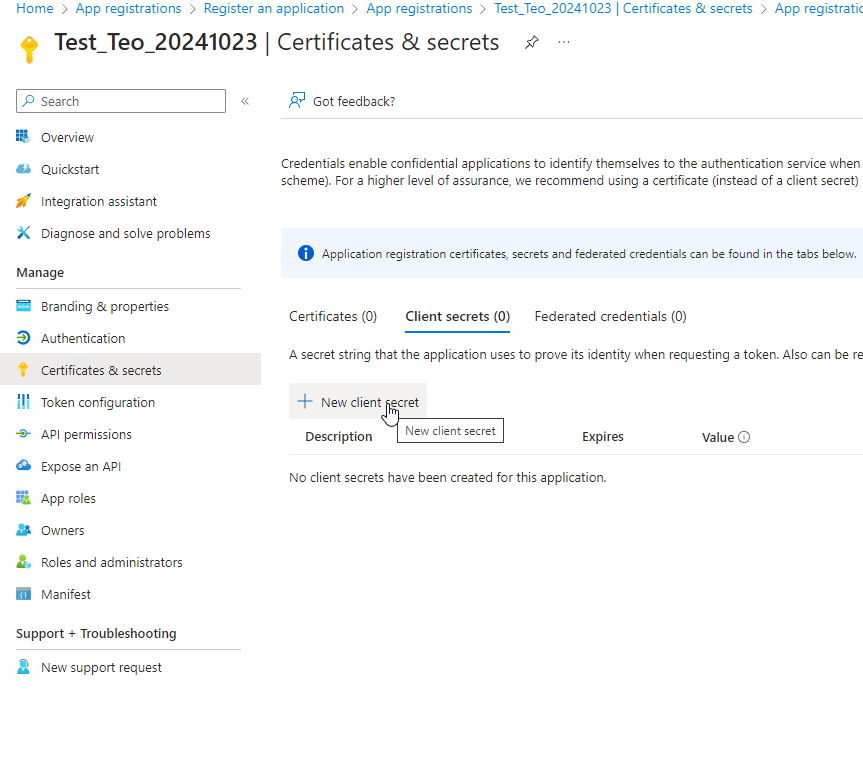
Task: Click the Manage section heading
Action: (40, 272)
